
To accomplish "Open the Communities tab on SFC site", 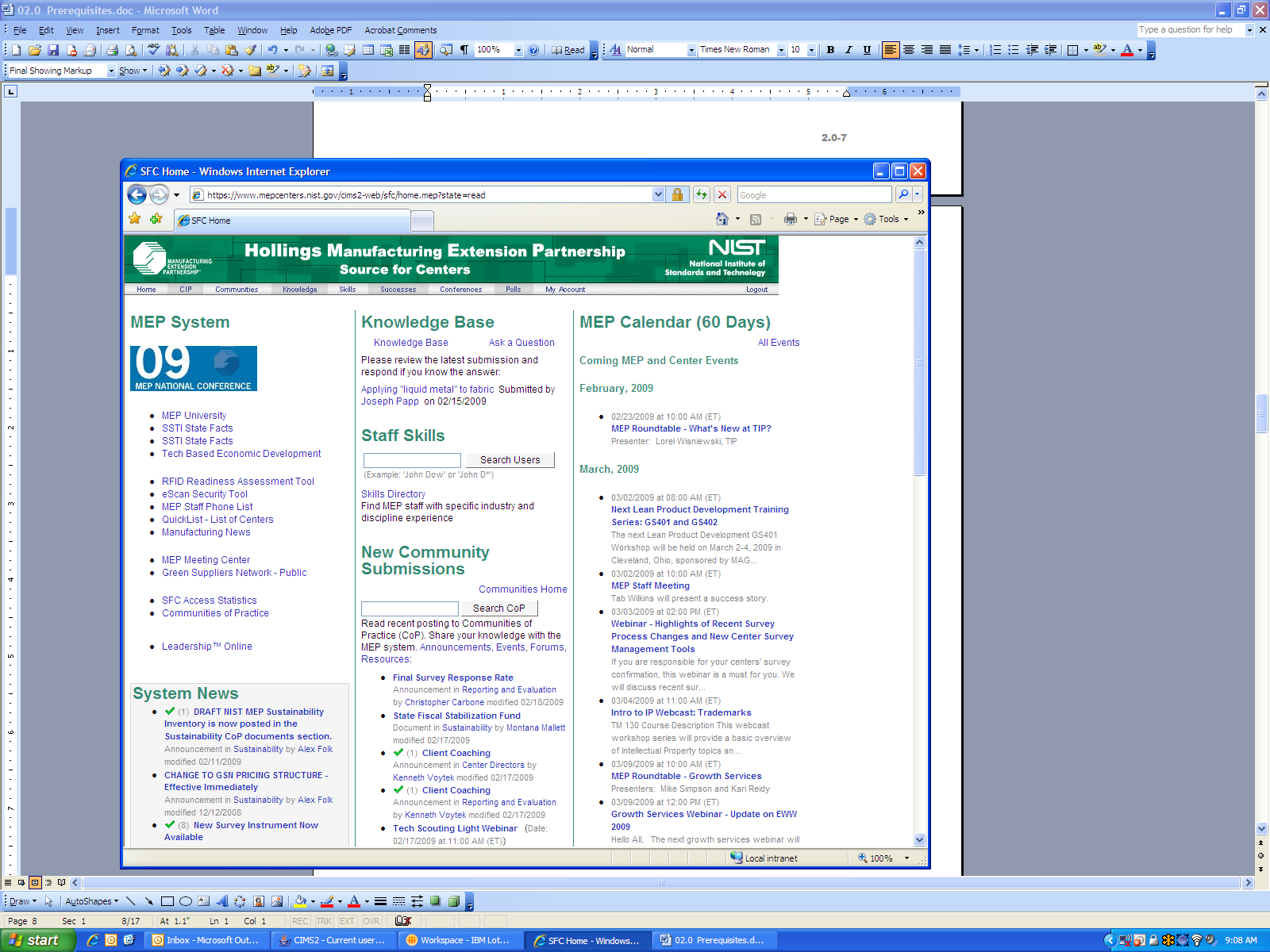I will point(237,290).
